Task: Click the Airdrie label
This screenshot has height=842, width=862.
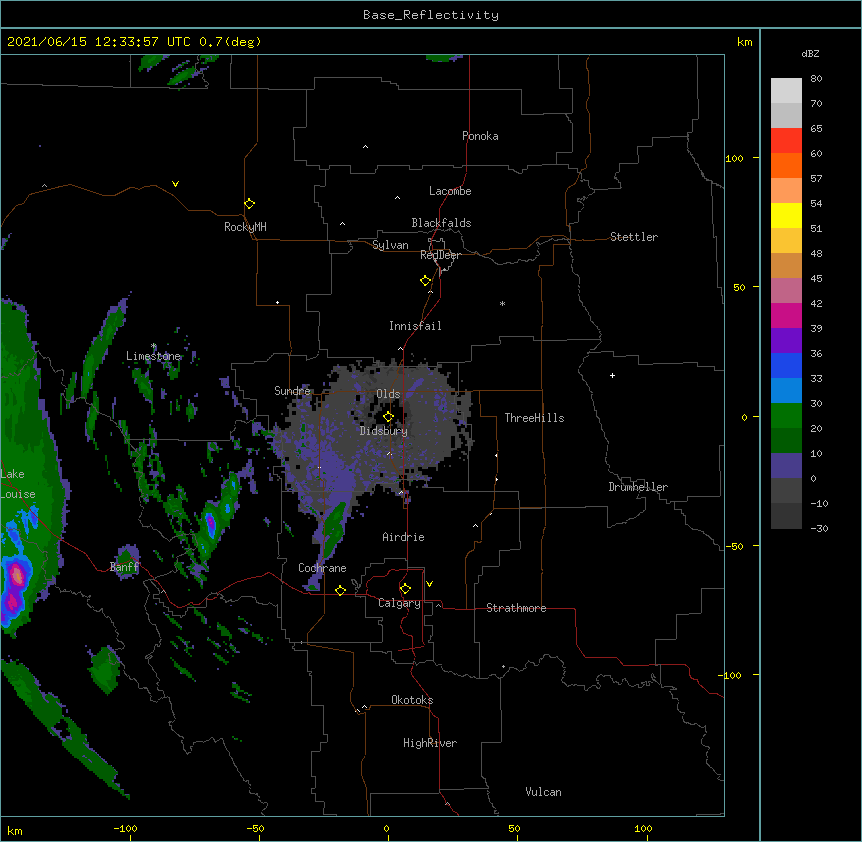Action: pos(404,537)
